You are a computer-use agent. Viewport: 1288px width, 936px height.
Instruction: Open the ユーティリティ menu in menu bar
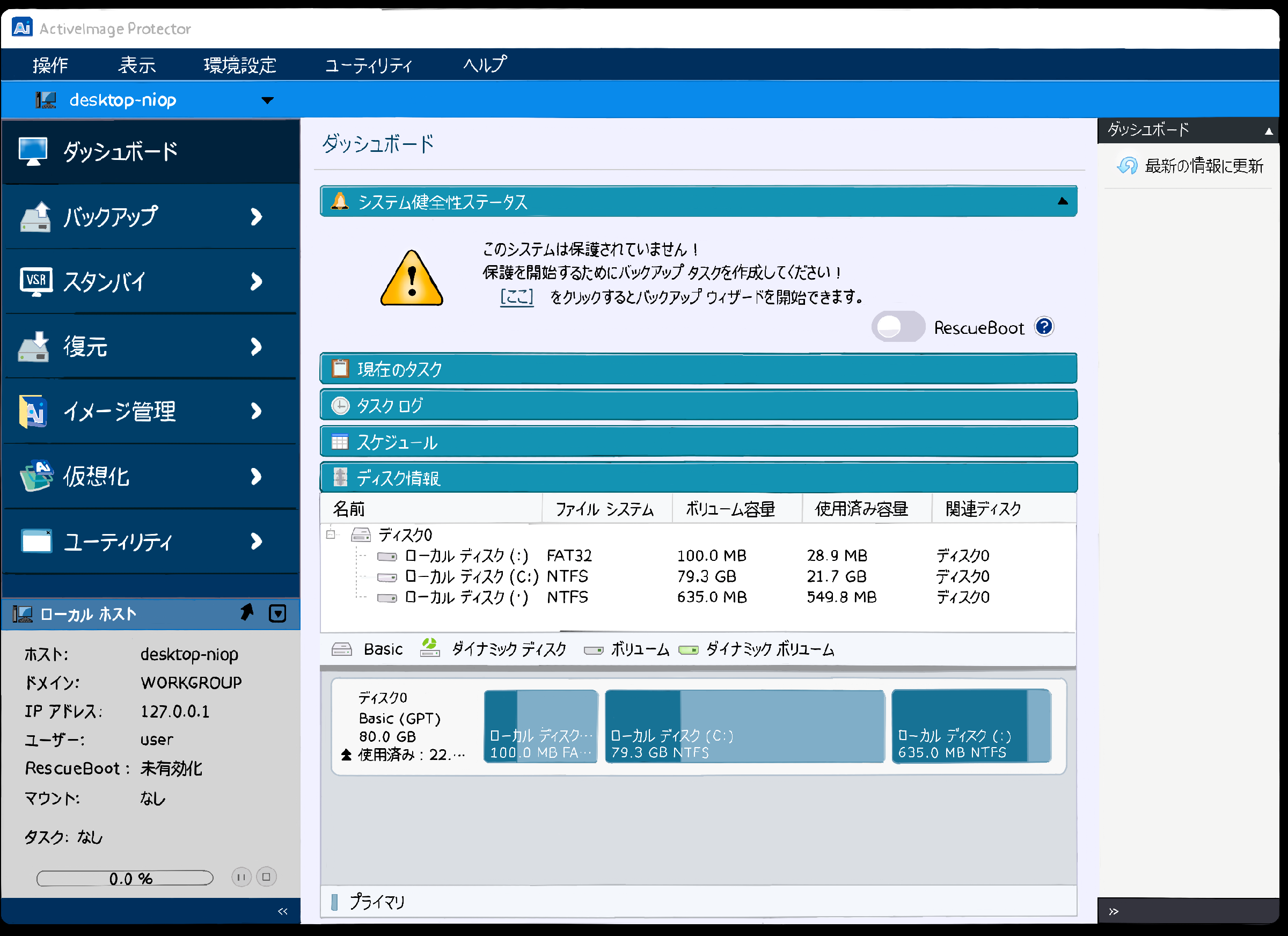368,65
